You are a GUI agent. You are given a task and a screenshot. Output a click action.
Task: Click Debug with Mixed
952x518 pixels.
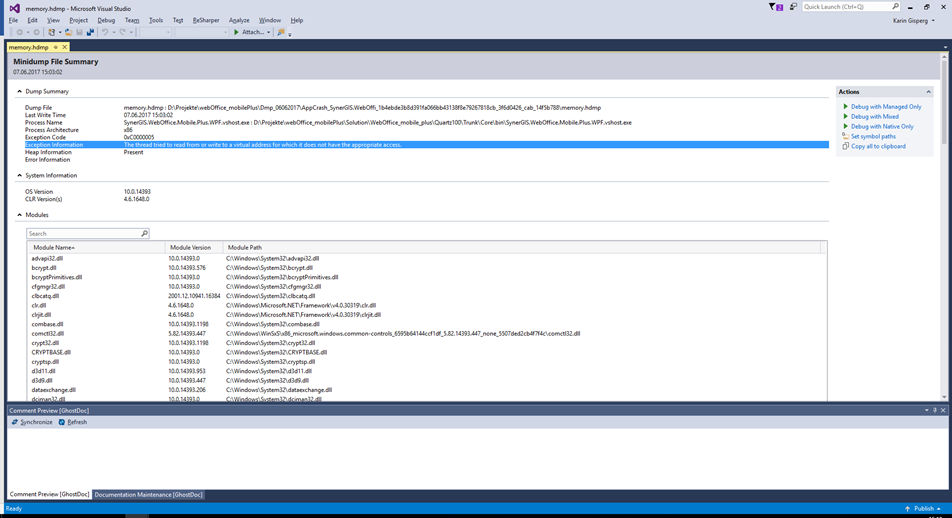pos(874,117)
